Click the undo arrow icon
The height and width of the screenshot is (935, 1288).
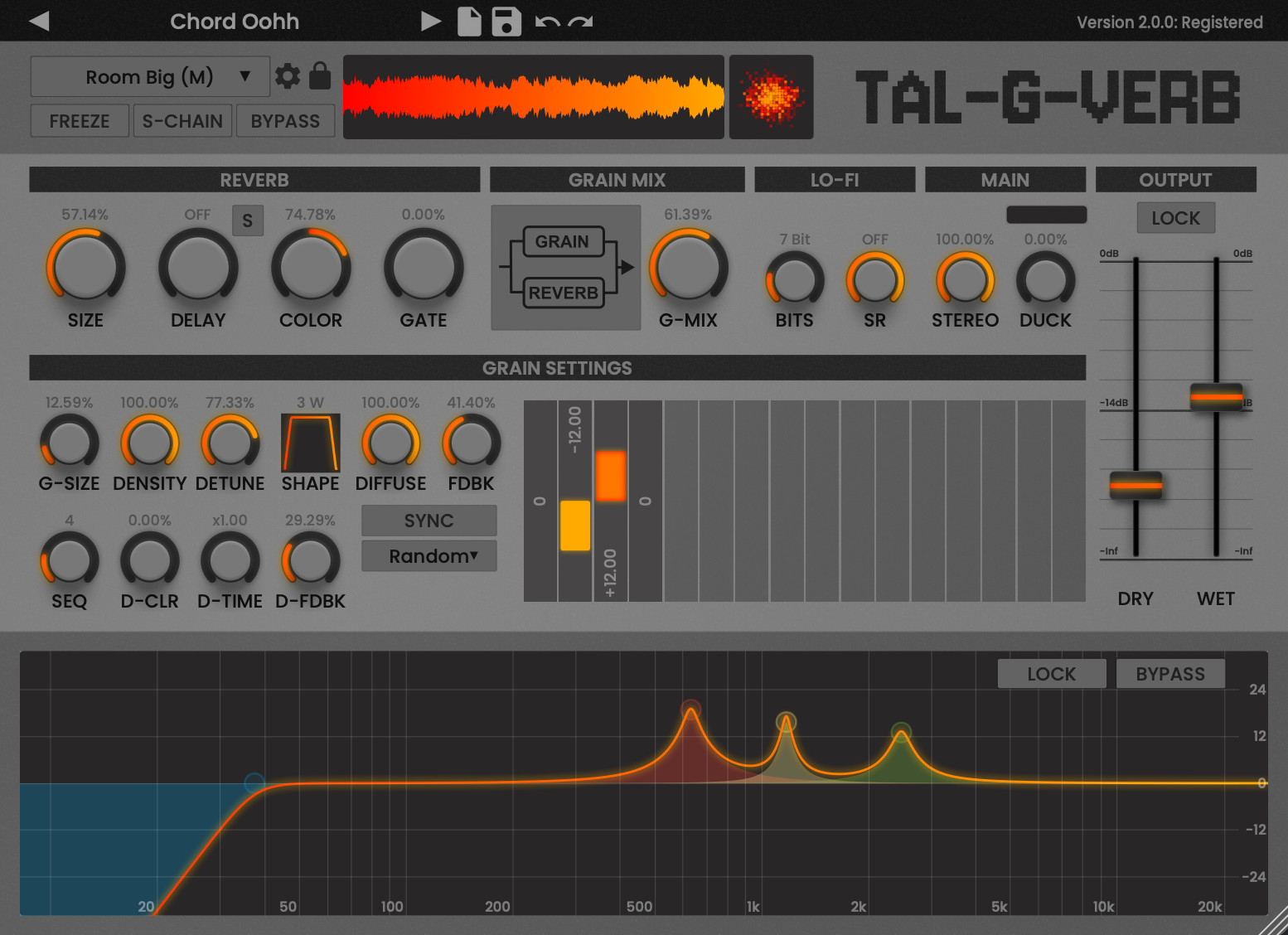[547, 22]
